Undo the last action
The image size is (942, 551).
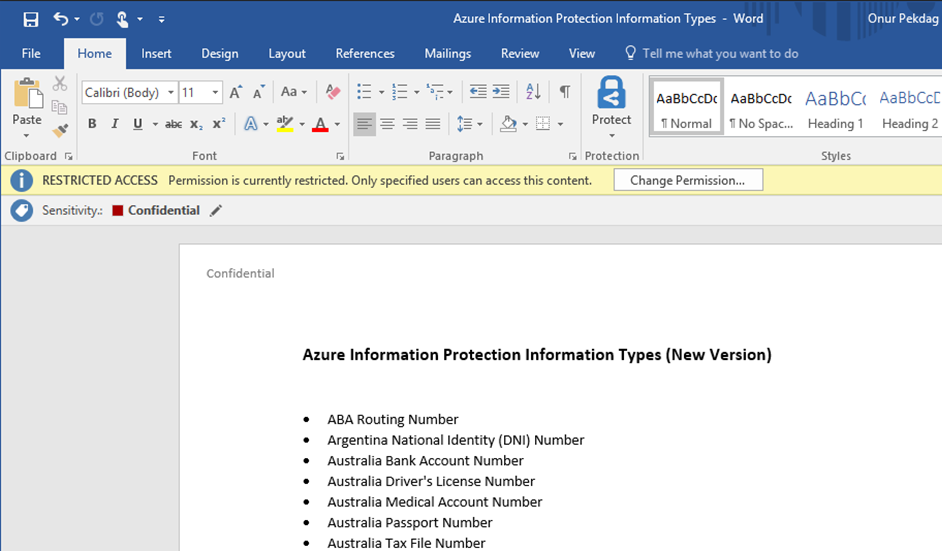tap(61, 19)
